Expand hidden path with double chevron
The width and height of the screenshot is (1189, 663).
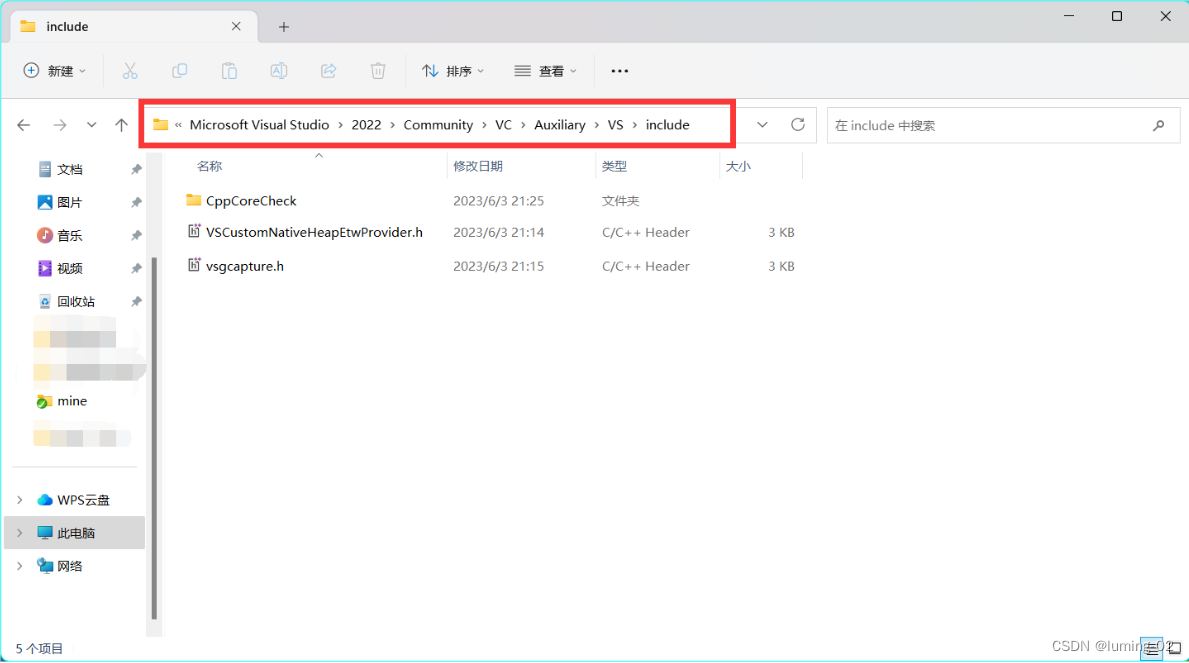pyautogui.click(x=178, y=125)
